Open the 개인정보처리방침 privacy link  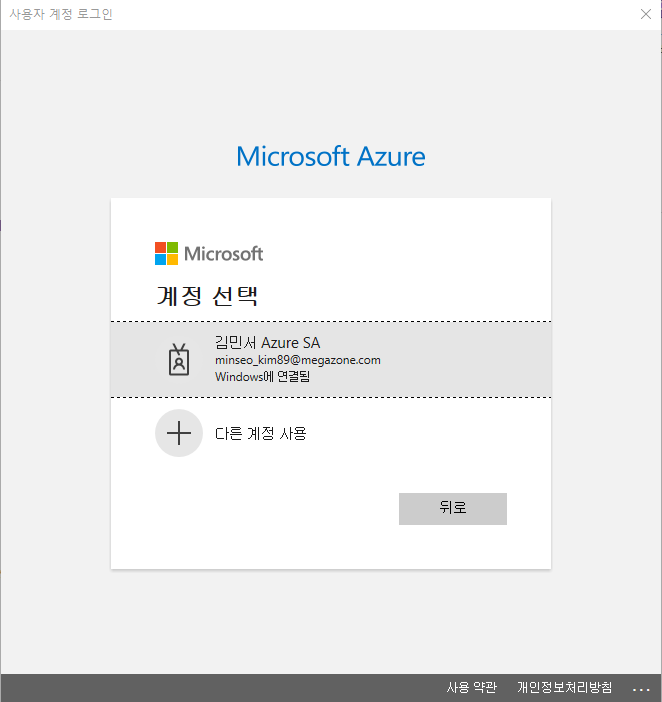(x=564, y=687)
